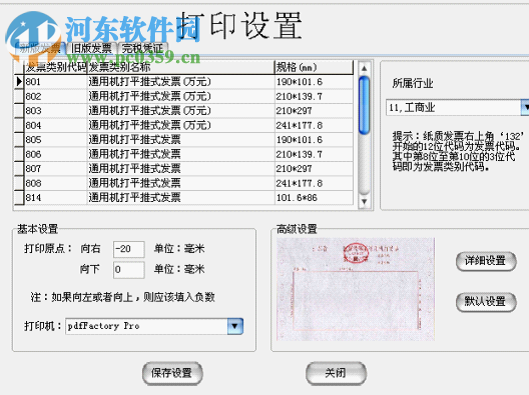Open 详细设置 for advanced options
This screenshot has width=529, height=395.
486,261
